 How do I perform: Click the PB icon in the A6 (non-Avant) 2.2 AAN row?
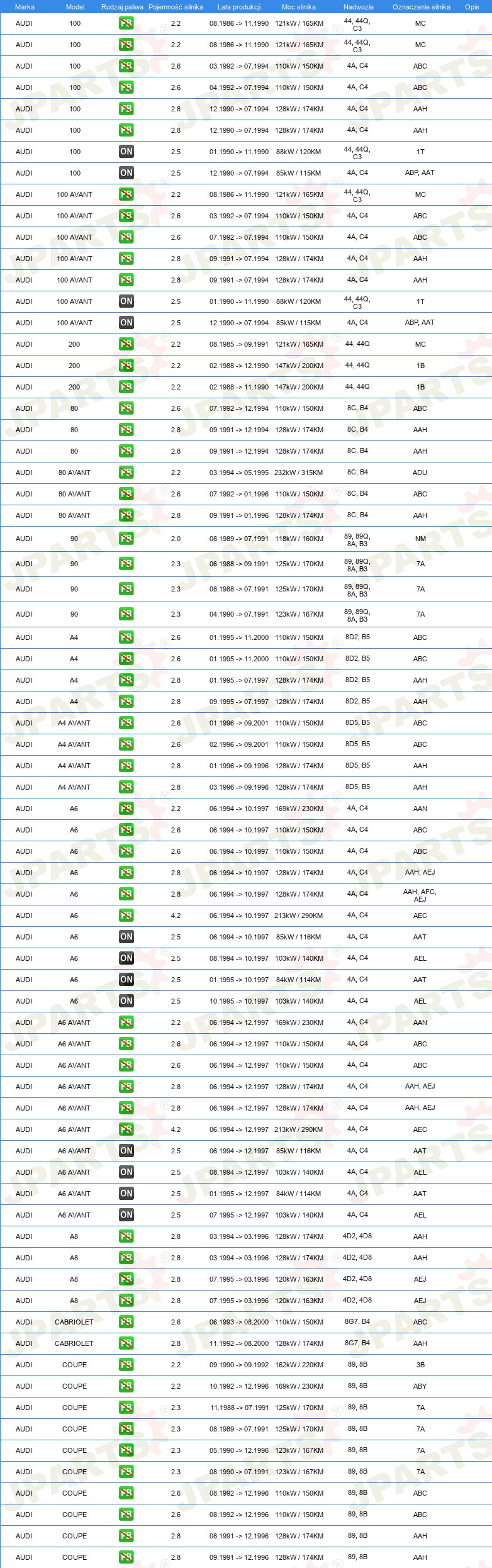(x=126, y=809)
